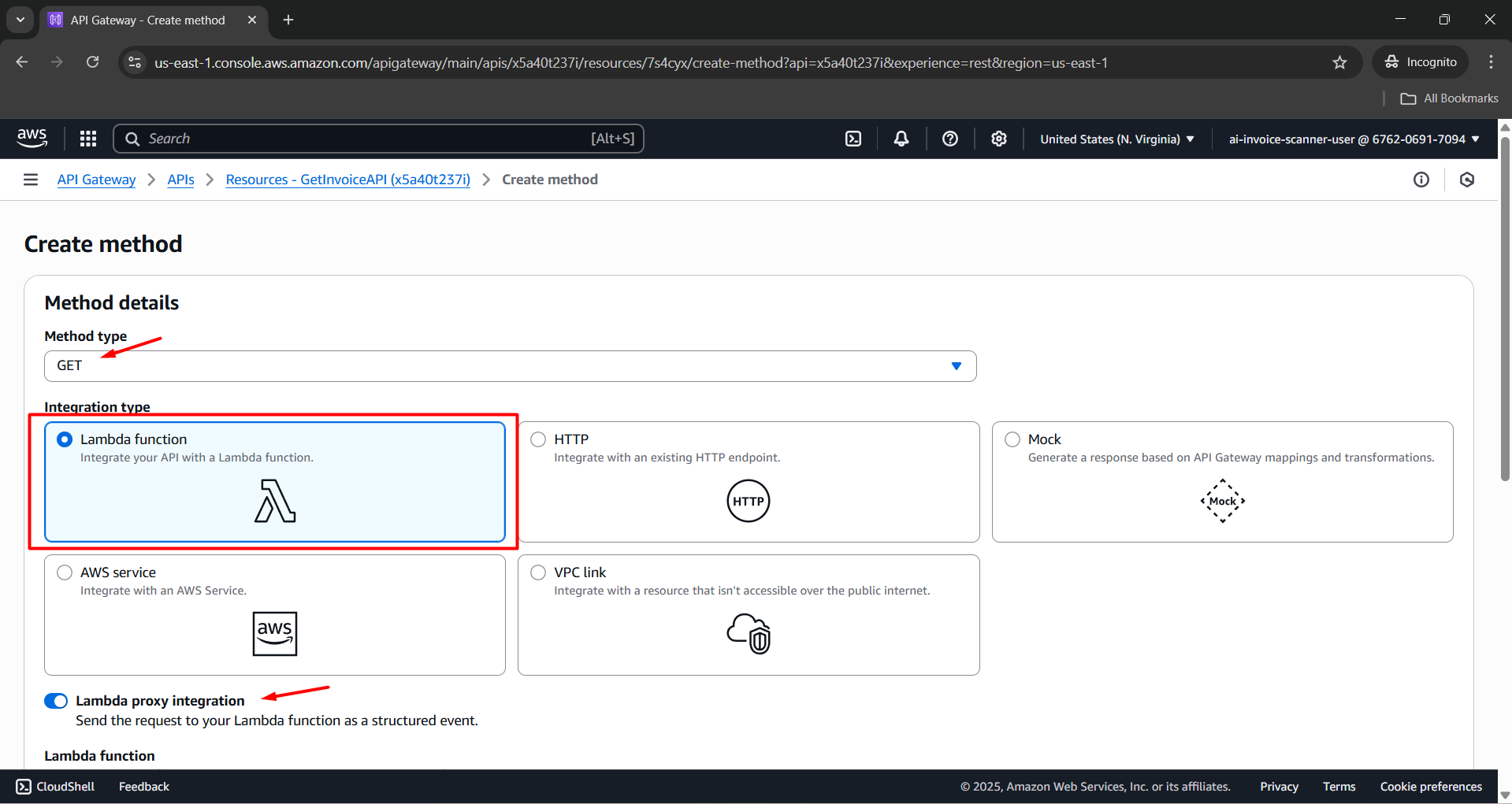Open the United States (N. Virginia) region selector
1512x804 pixels.
[1116, 139]
